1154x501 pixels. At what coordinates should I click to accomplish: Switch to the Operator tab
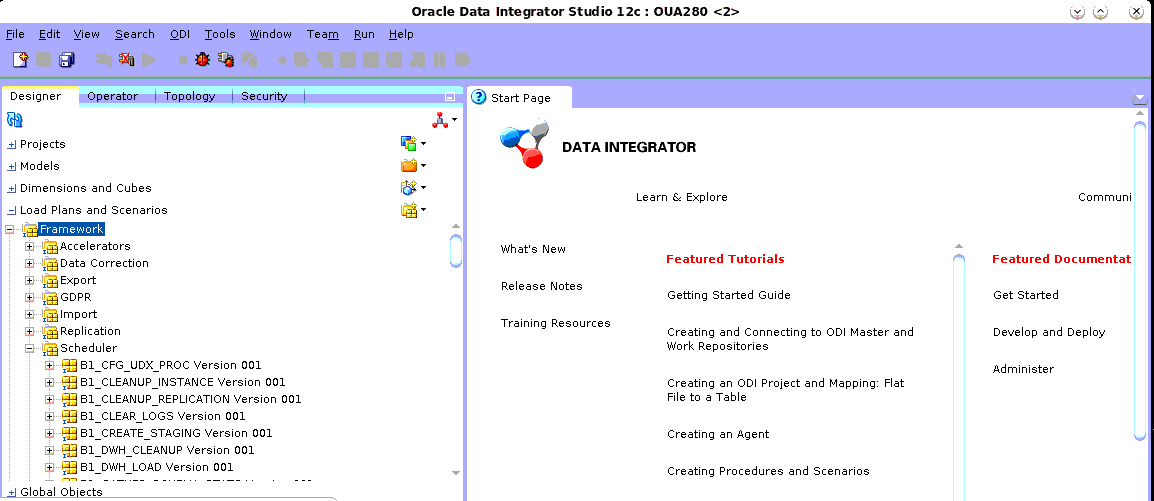[113, 96]
